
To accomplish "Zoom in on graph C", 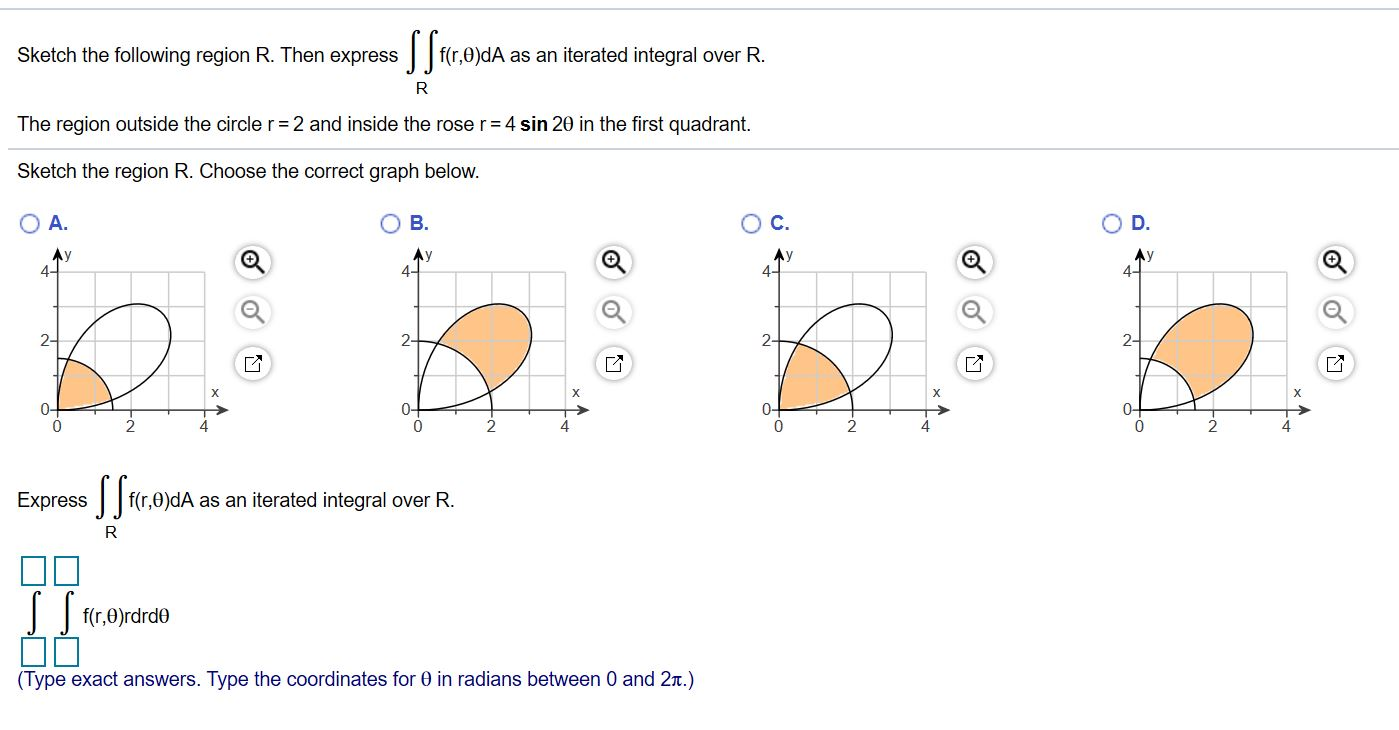I will tap(974, 261).
